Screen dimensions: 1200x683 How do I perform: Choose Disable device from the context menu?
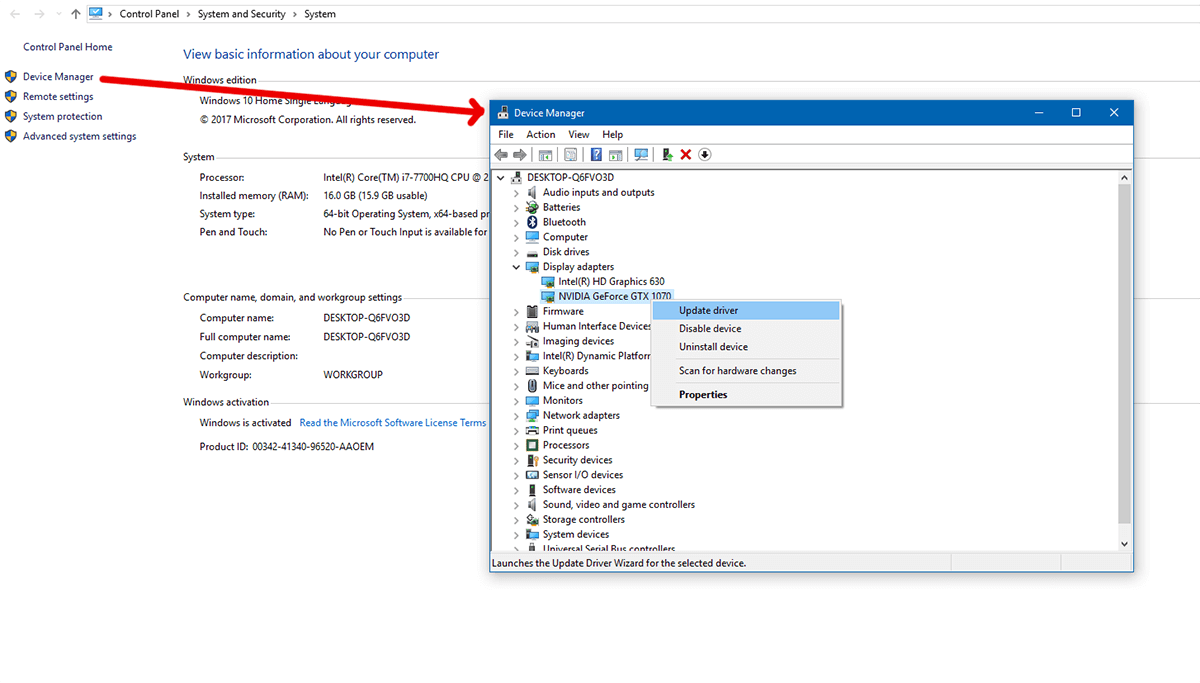(x=746, y=329)
